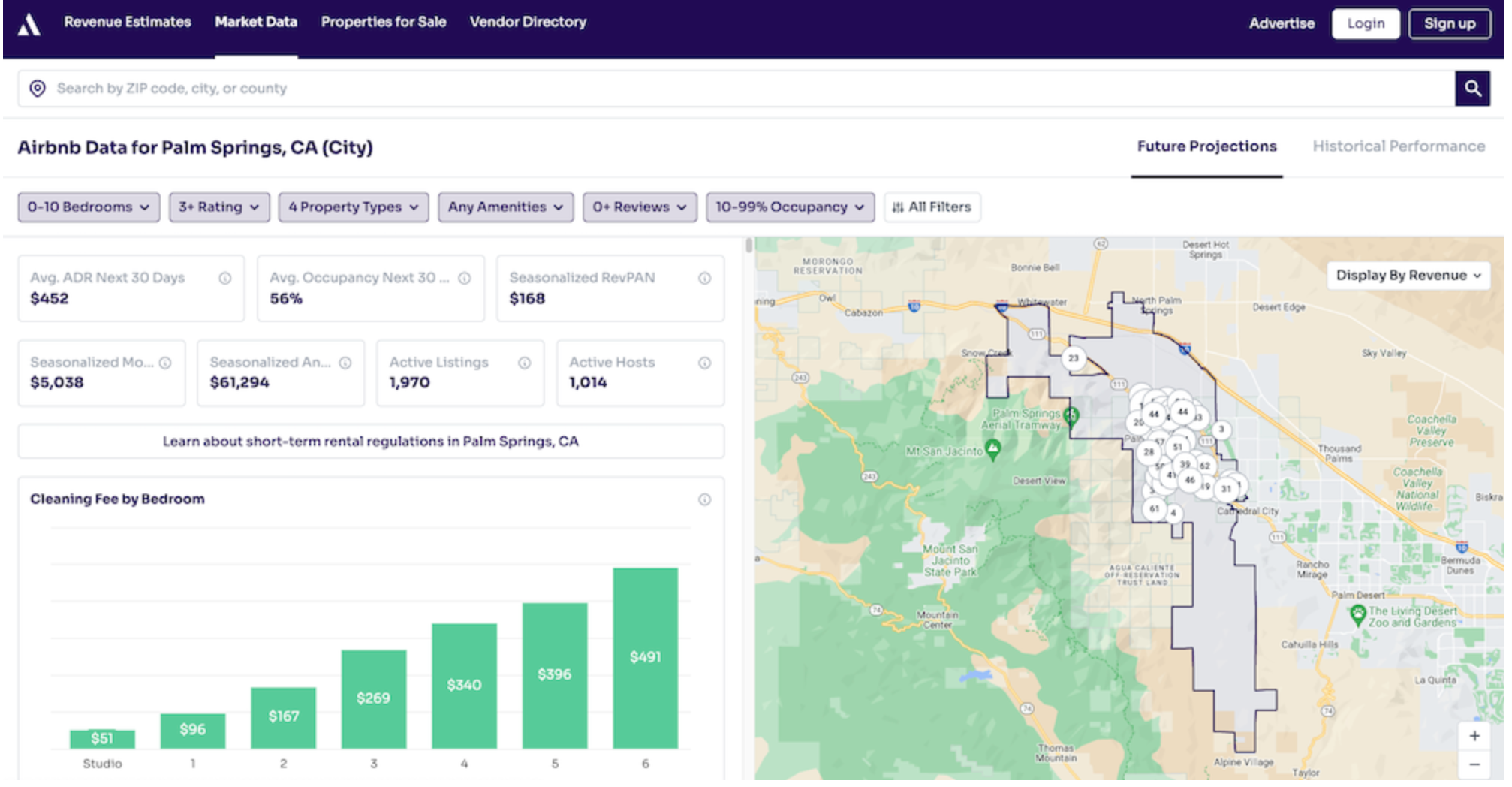Image resolution: width=1512 pixels, height=787 pixels.
Task: Click the Cathedral City map label
Action: pyautogui.click(x=1248, y=511)
